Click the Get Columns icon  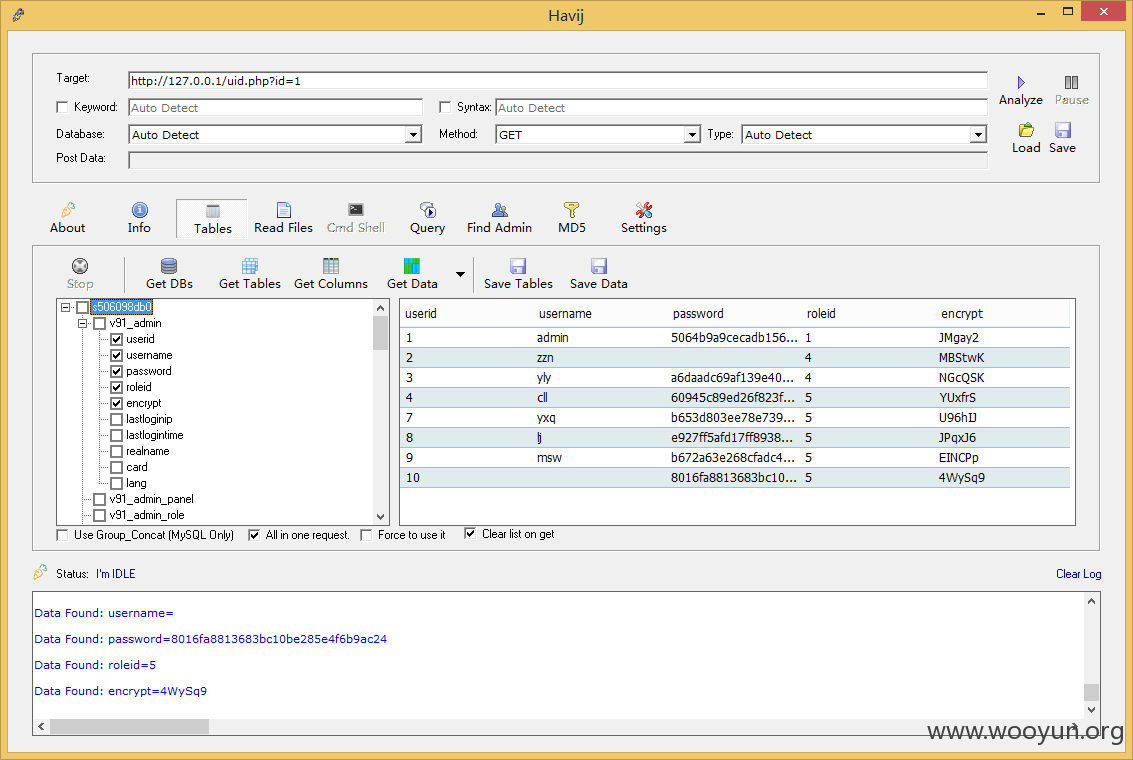pos(331,266)
